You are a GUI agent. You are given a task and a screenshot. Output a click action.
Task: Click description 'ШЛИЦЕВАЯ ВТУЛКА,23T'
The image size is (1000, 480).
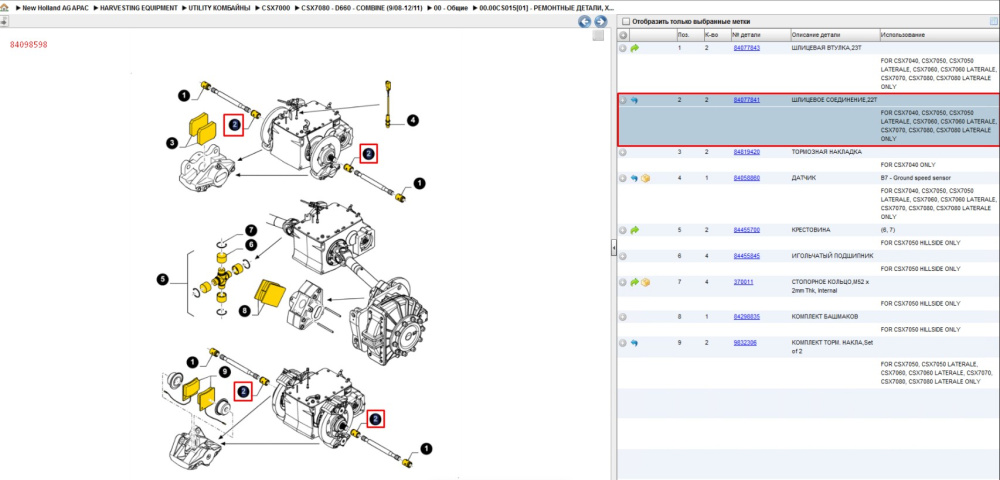tap(827, 48)
